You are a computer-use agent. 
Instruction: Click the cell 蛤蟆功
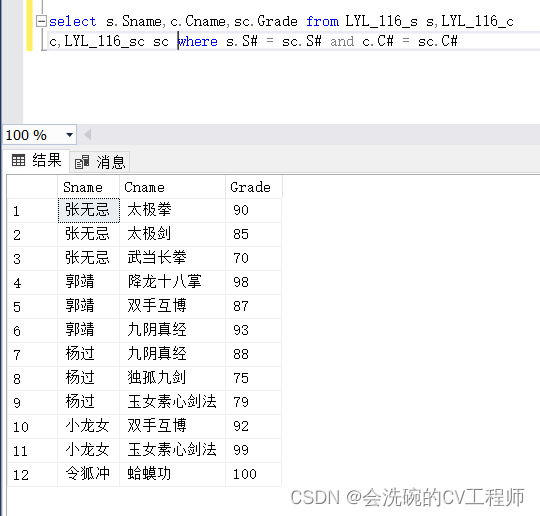pyautogui.click(x=173, y=474)
